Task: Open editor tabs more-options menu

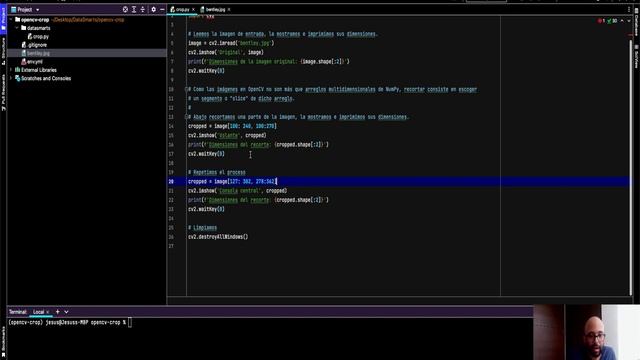Action: [x=629, y=9]
